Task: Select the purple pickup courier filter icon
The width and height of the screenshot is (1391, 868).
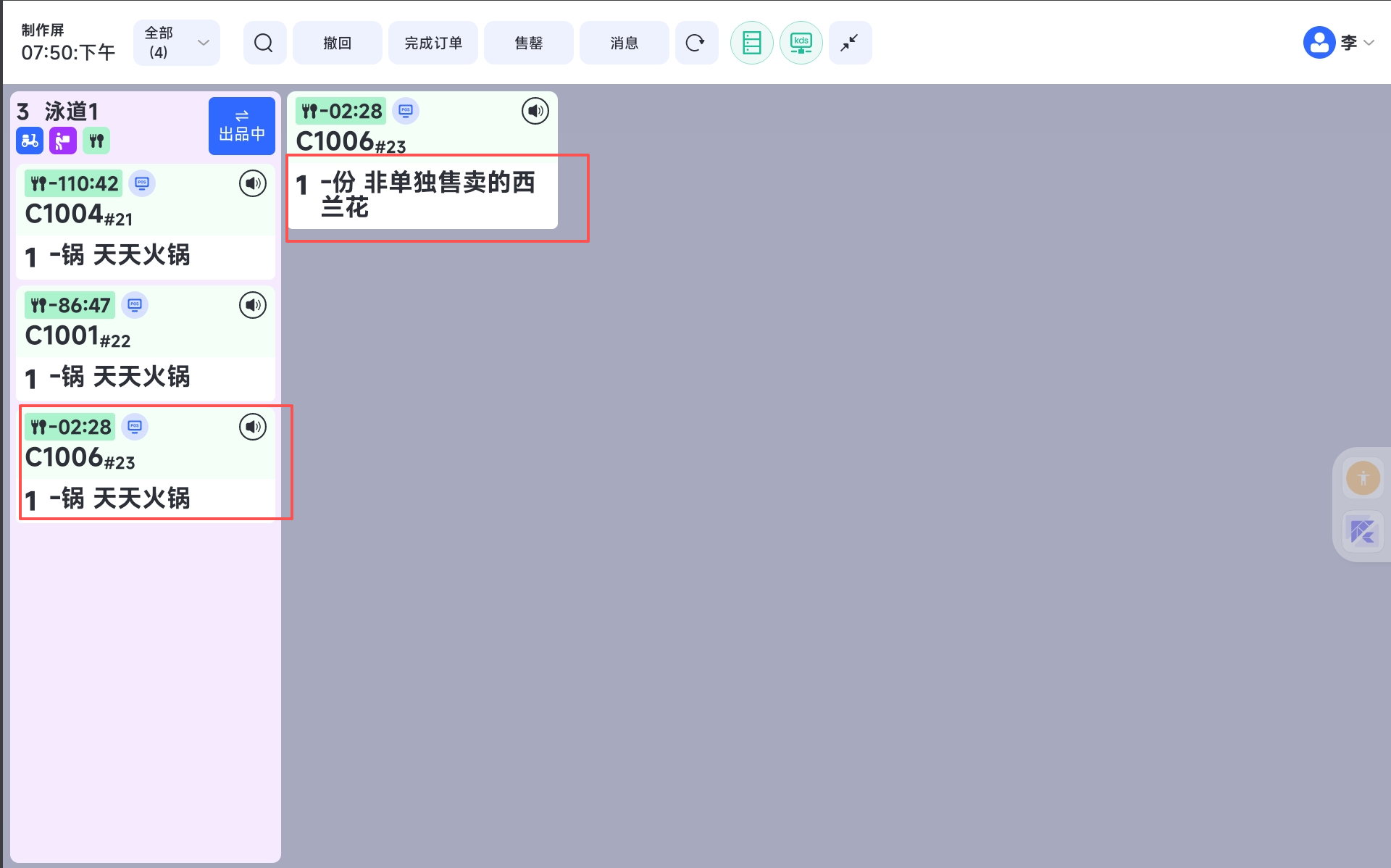Action: (x=63, y=141)
